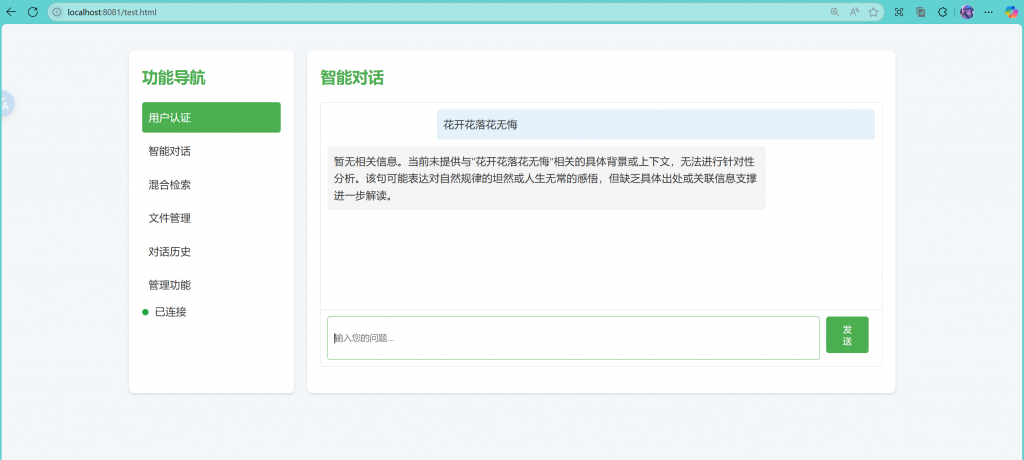The height and width of the screenshot is (460, 1024).
Task: View site information icon in address bar
Action: pos(58,12)
